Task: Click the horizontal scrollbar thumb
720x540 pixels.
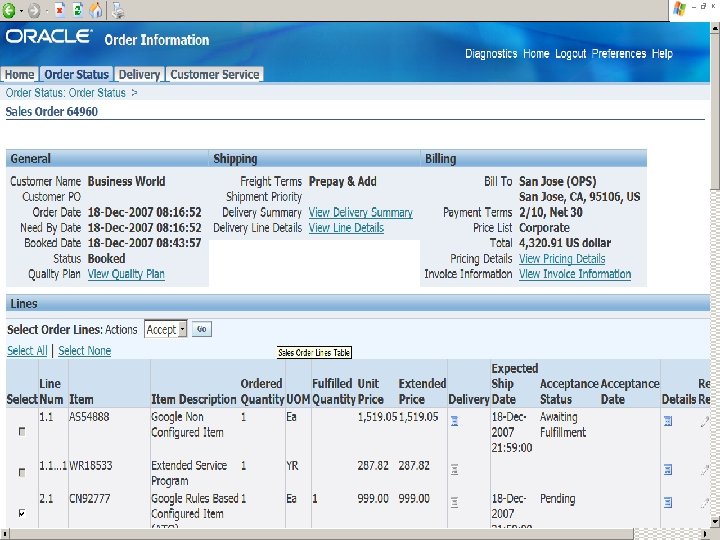Action: click(321, 534)
